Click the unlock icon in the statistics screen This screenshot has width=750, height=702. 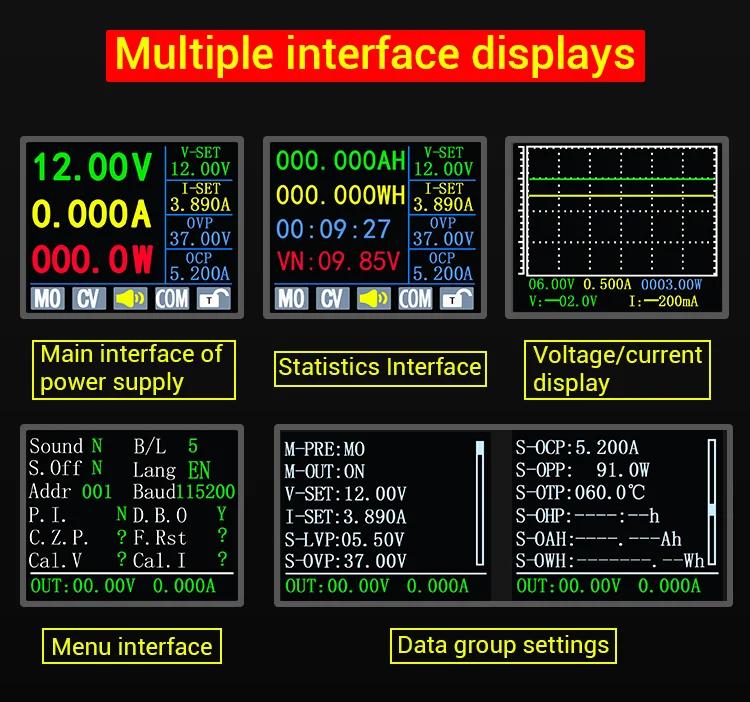coord(457,298)
